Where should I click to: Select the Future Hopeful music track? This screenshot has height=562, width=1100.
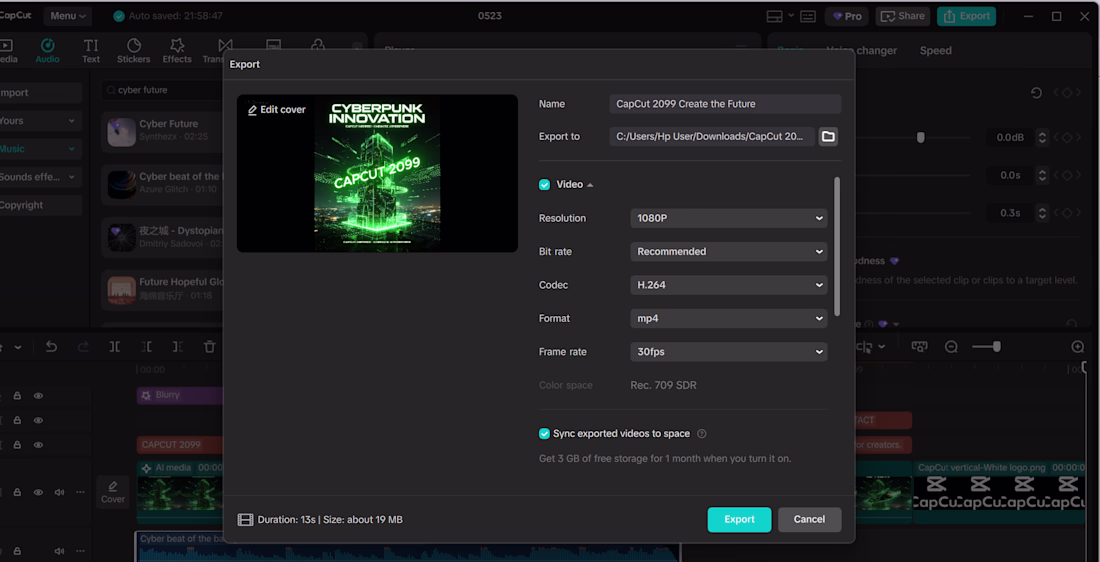click(163, 289)
